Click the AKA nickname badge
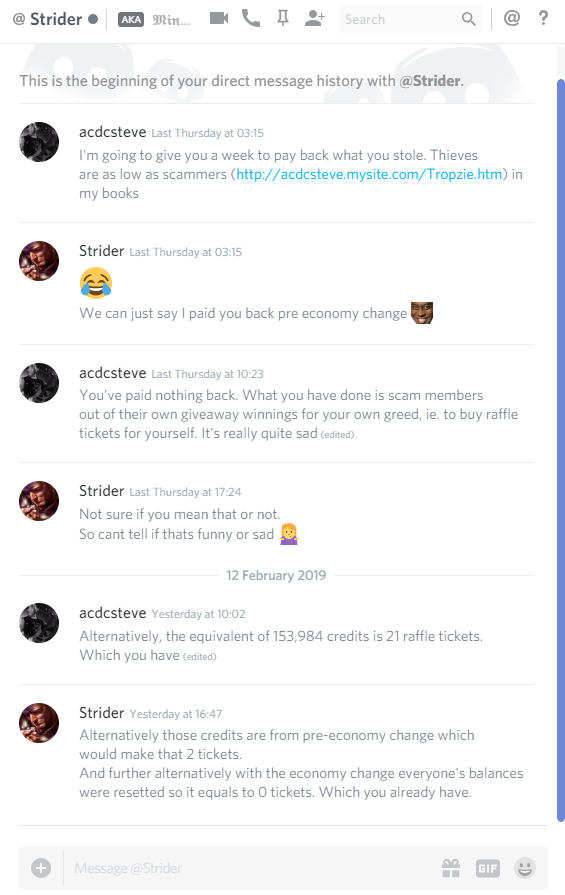The width and height of the screenshot is (565, 895). click(x=131, y=19)
